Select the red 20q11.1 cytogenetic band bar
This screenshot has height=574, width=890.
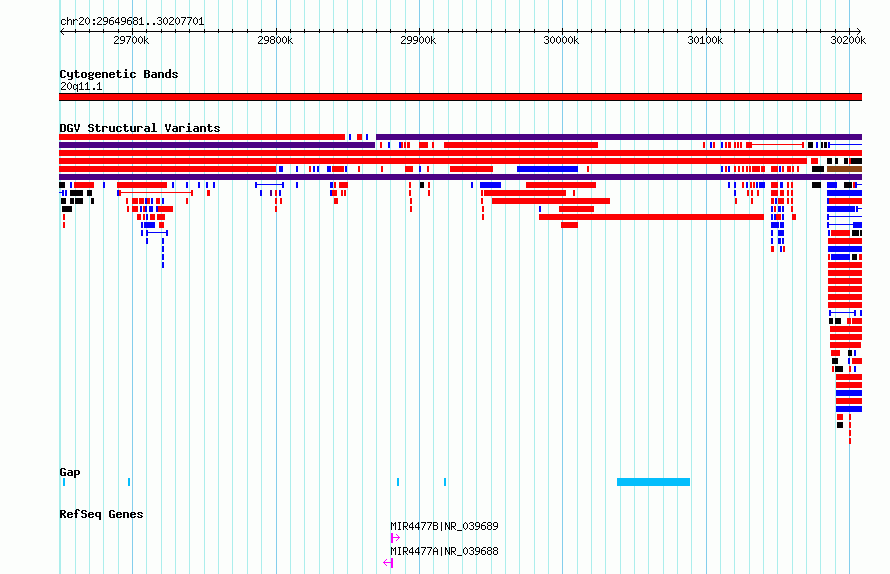(x=460, y=97)
